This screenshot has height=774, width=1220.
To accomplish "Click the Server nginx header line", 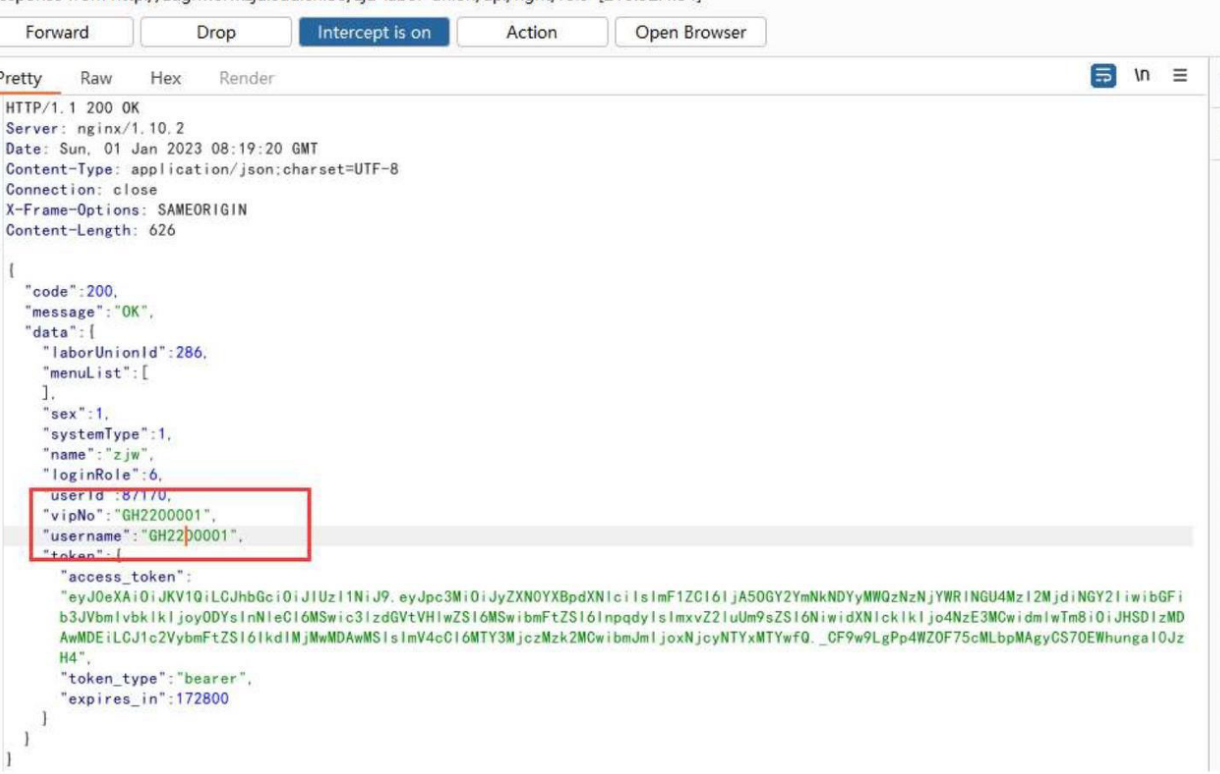I will pyautogui.click(x=95, y=127).
